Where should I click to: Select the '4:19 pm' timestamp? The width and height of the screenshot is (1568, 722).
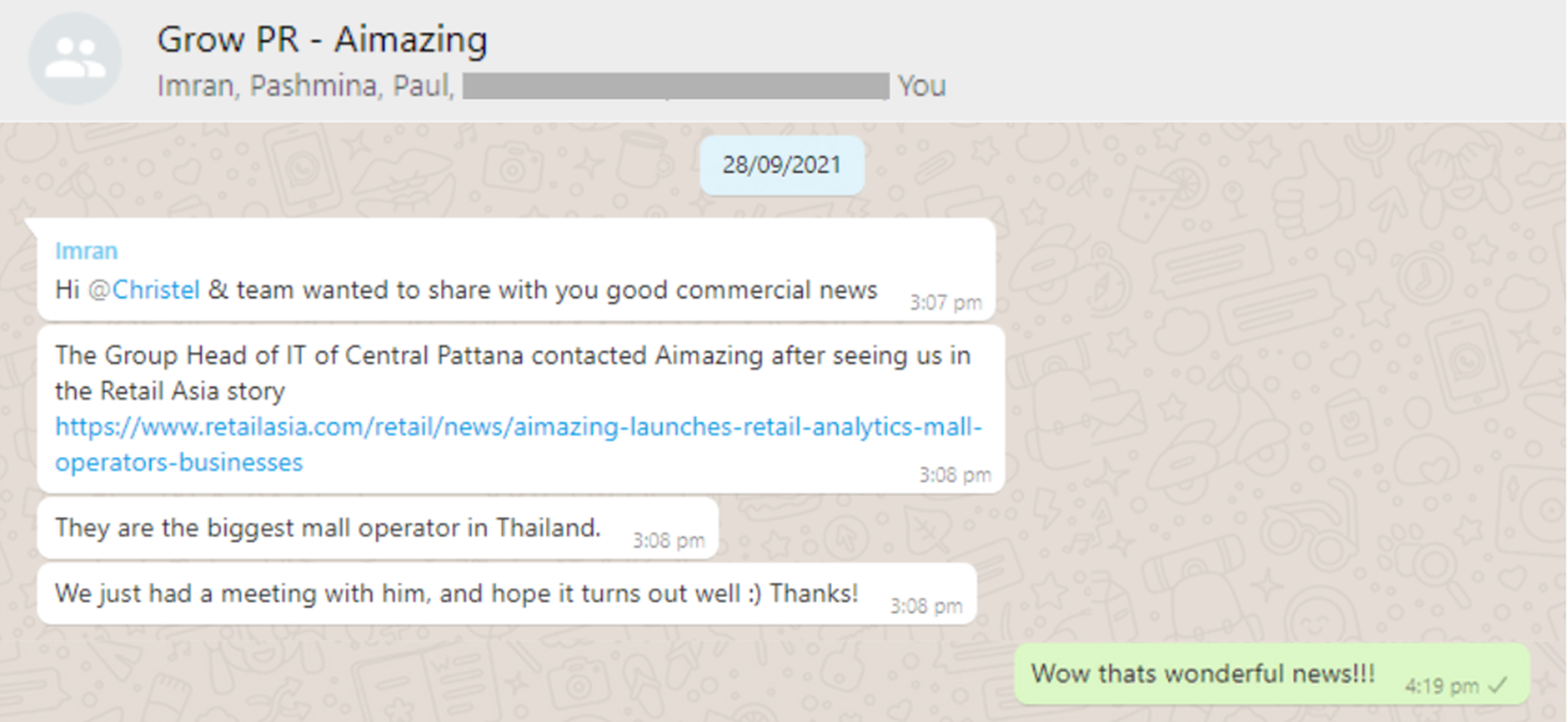tap(1442, 686)
